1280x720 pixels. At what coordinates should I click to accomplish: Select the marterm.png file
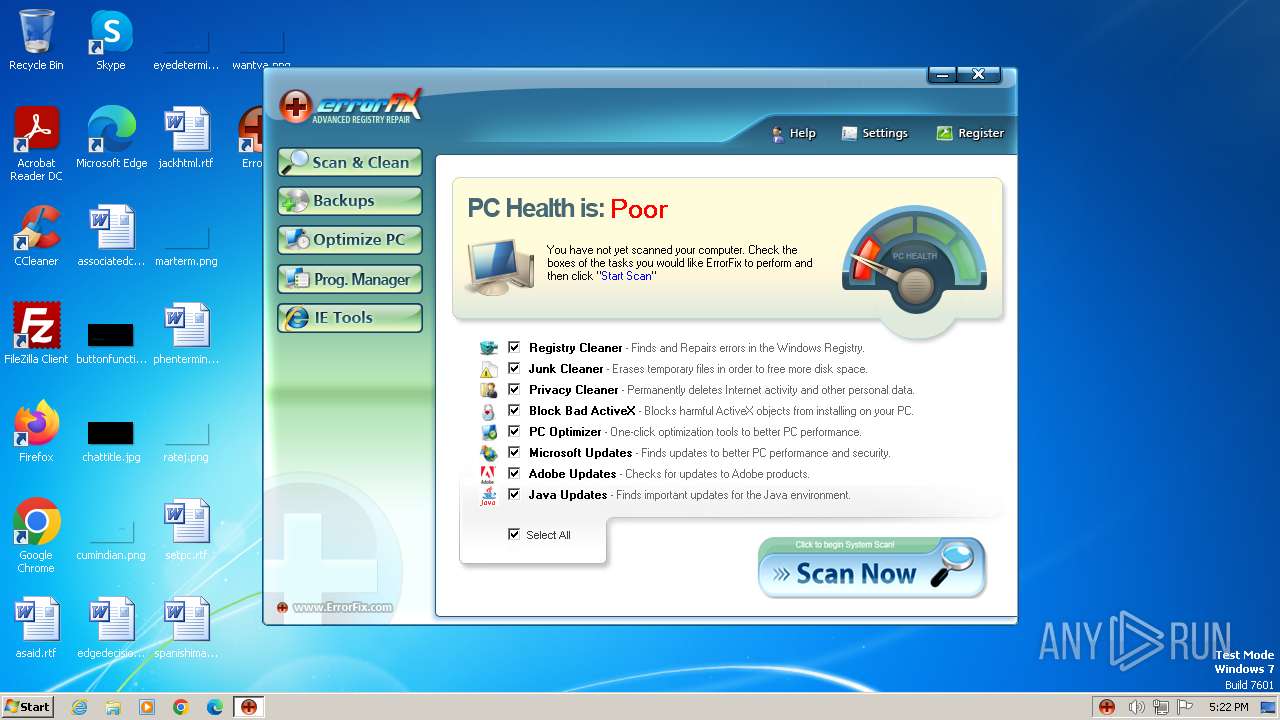pyautogui.click(x=186, y=247)
